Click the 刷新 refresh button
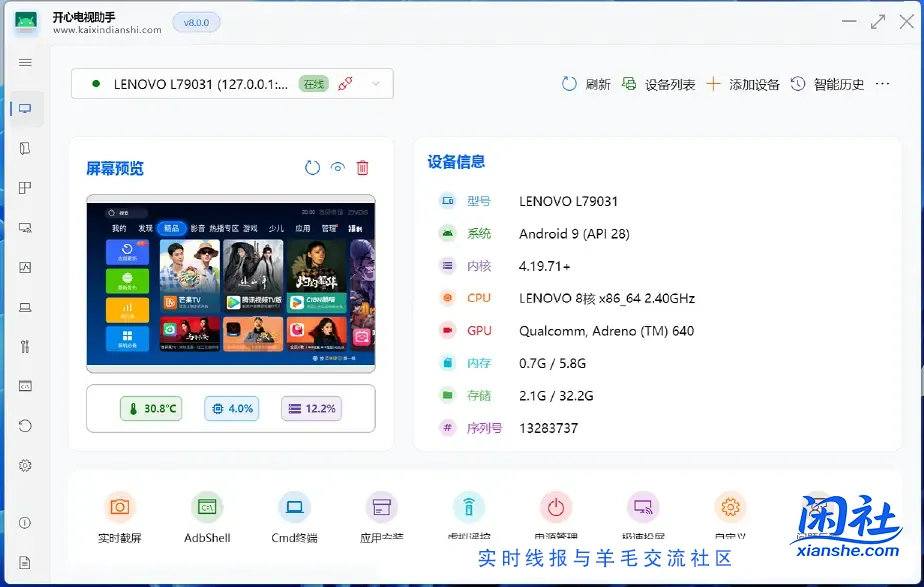 586,84
